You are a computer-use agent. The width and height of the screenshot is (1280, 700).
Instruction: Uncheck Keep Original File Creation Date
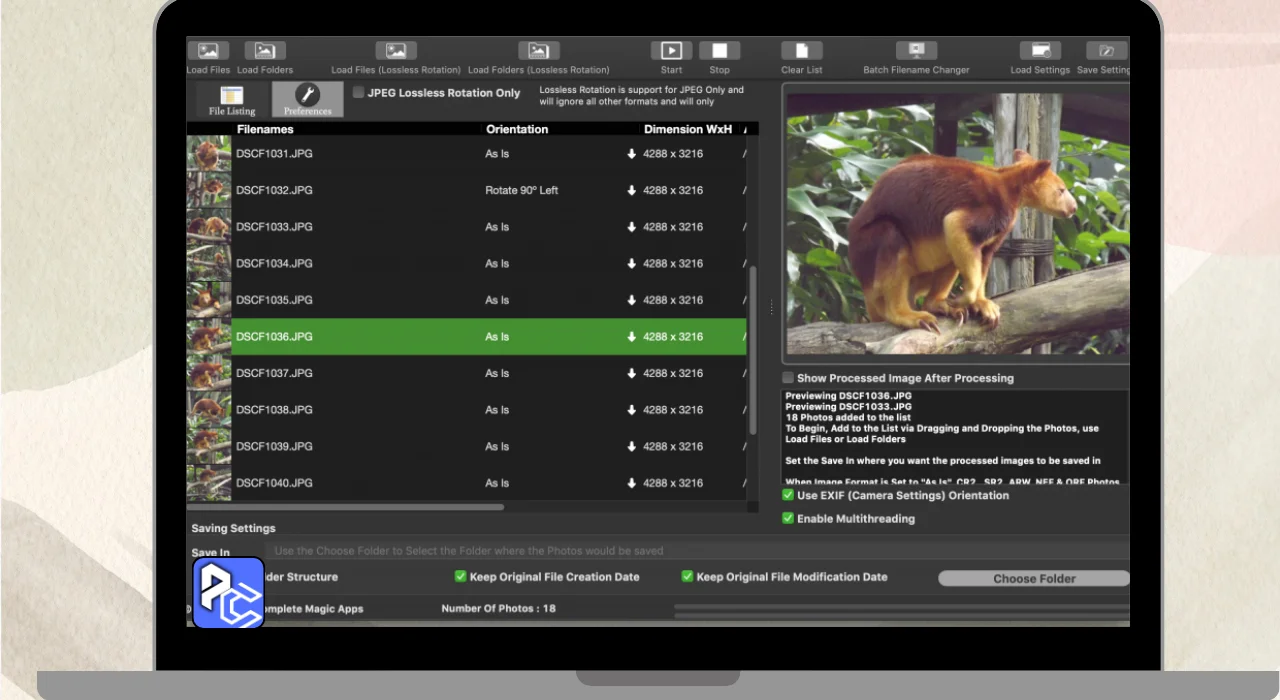[461, 577]
